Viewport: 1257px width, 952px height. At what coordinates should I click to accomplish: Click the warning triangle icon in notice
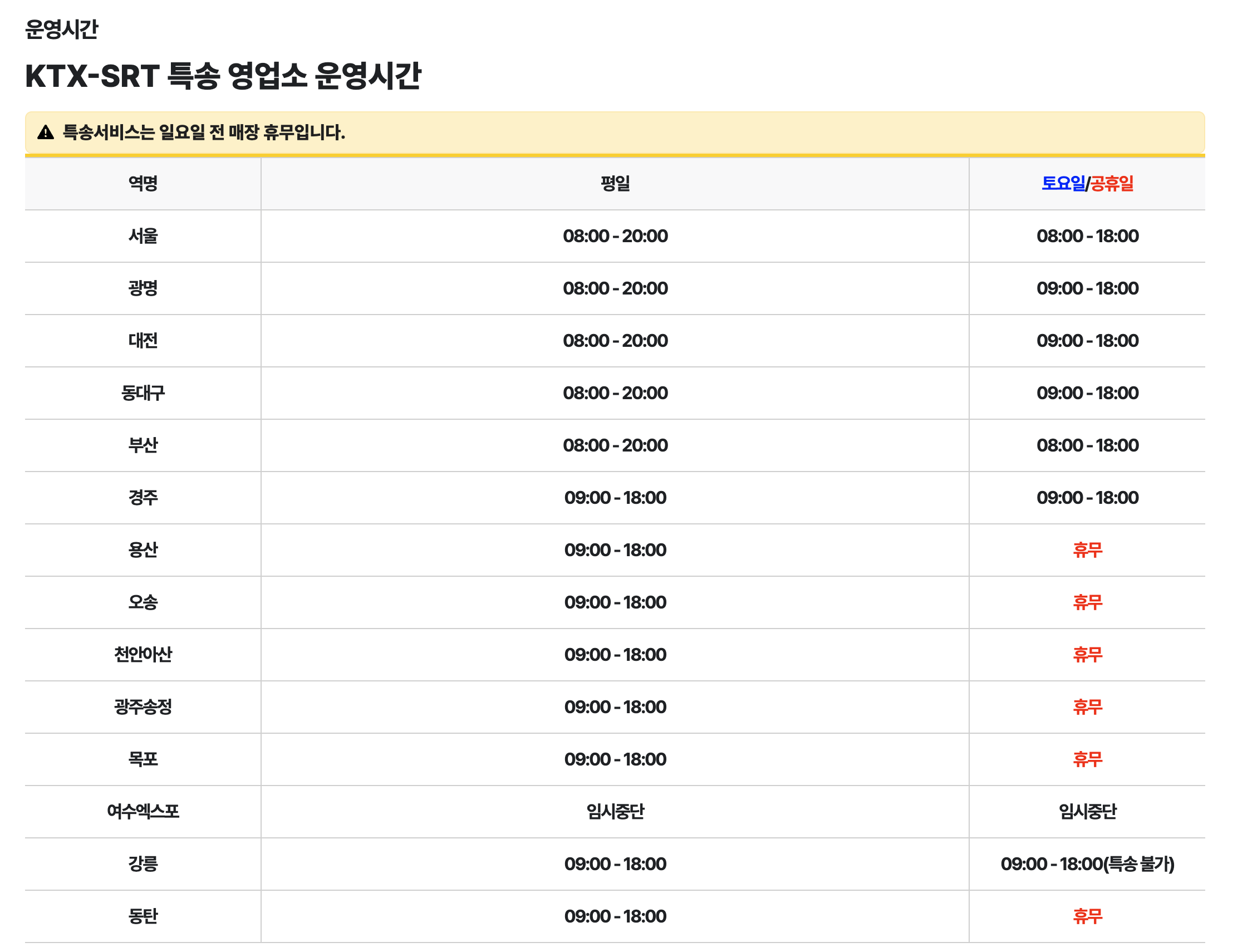click(x=46, y=133)
